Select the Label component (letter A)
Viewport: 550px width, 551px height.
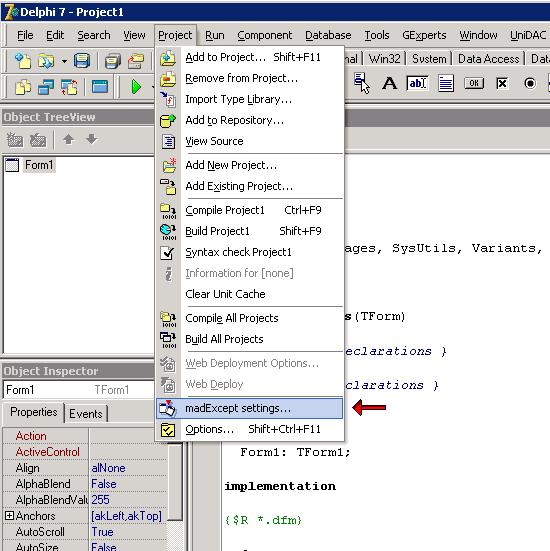point(389,84)
